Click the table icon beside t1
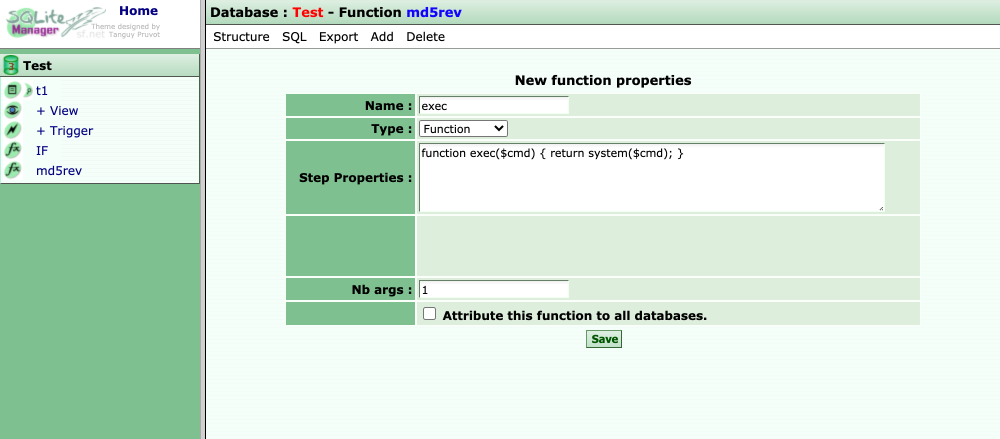Screen dimensions: 1000x439 12,91
